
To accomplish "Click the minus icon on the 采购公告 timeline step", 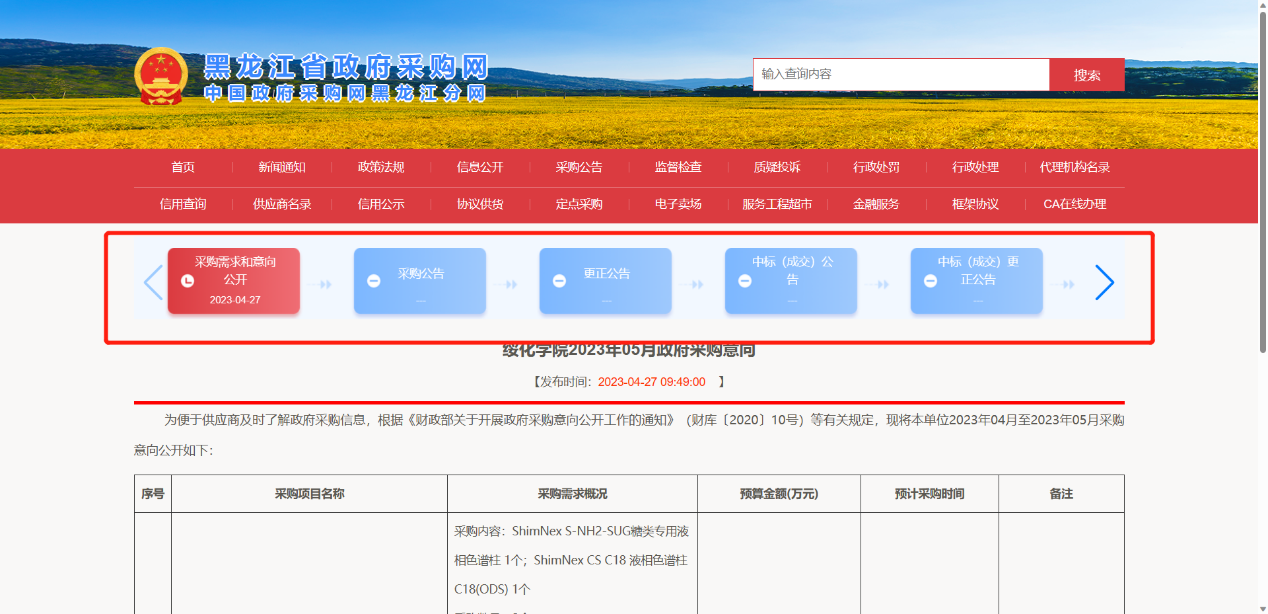I will pos(373,281).
